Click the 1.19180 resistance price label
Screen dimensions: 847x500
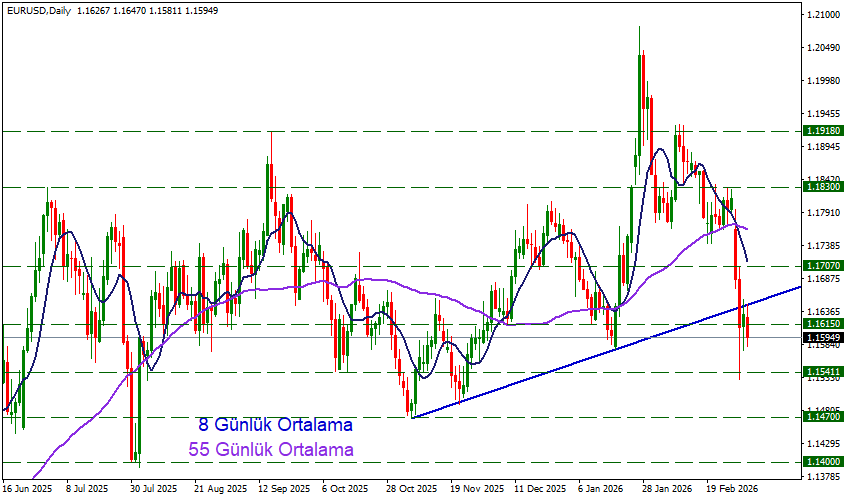822,131
